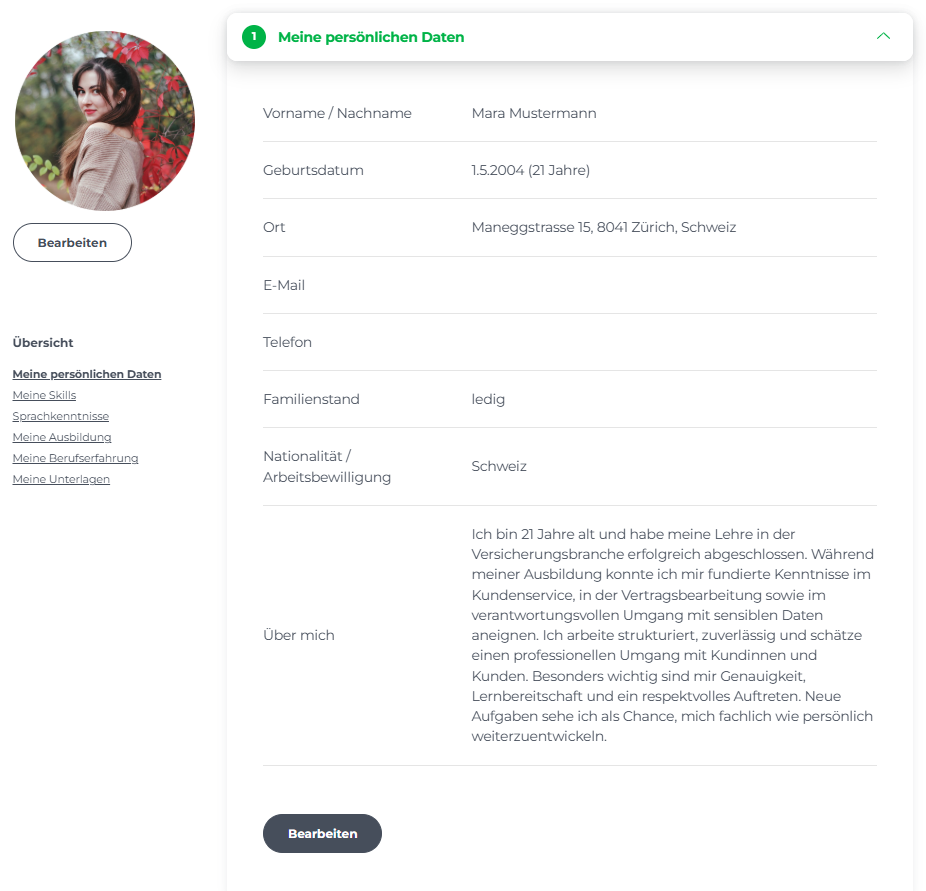
Task: Navigate to the Meine Ausbildung sidebar link
Action: tap(62, 437)
